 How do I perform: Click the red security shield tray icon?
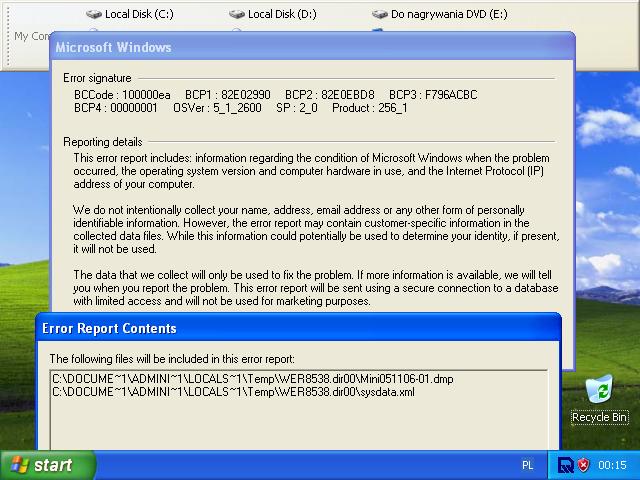point(583,465)
